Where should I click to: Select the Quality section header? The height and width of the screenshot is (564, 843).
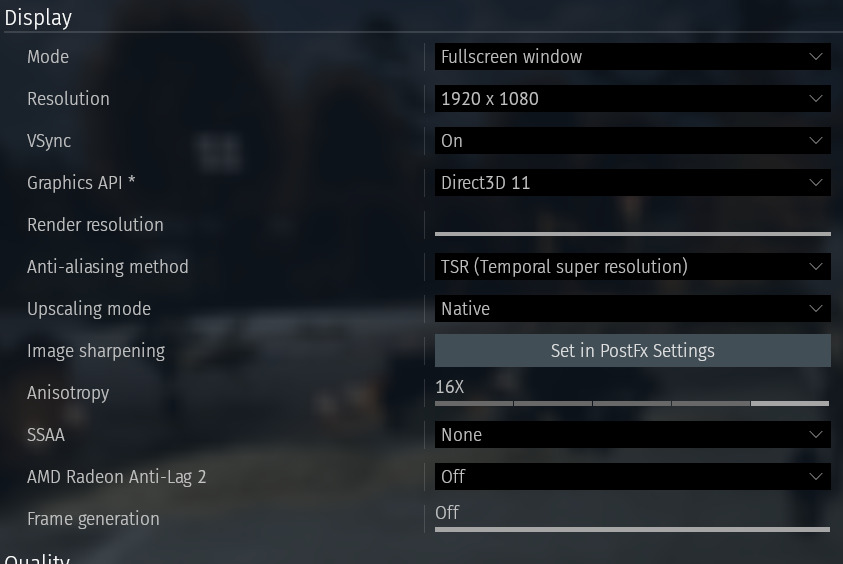click(37, 558)
